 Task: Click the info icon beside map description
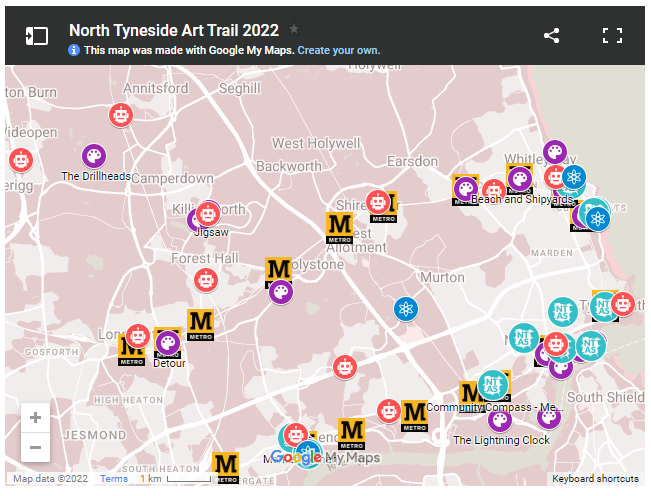tap(74, 50)
